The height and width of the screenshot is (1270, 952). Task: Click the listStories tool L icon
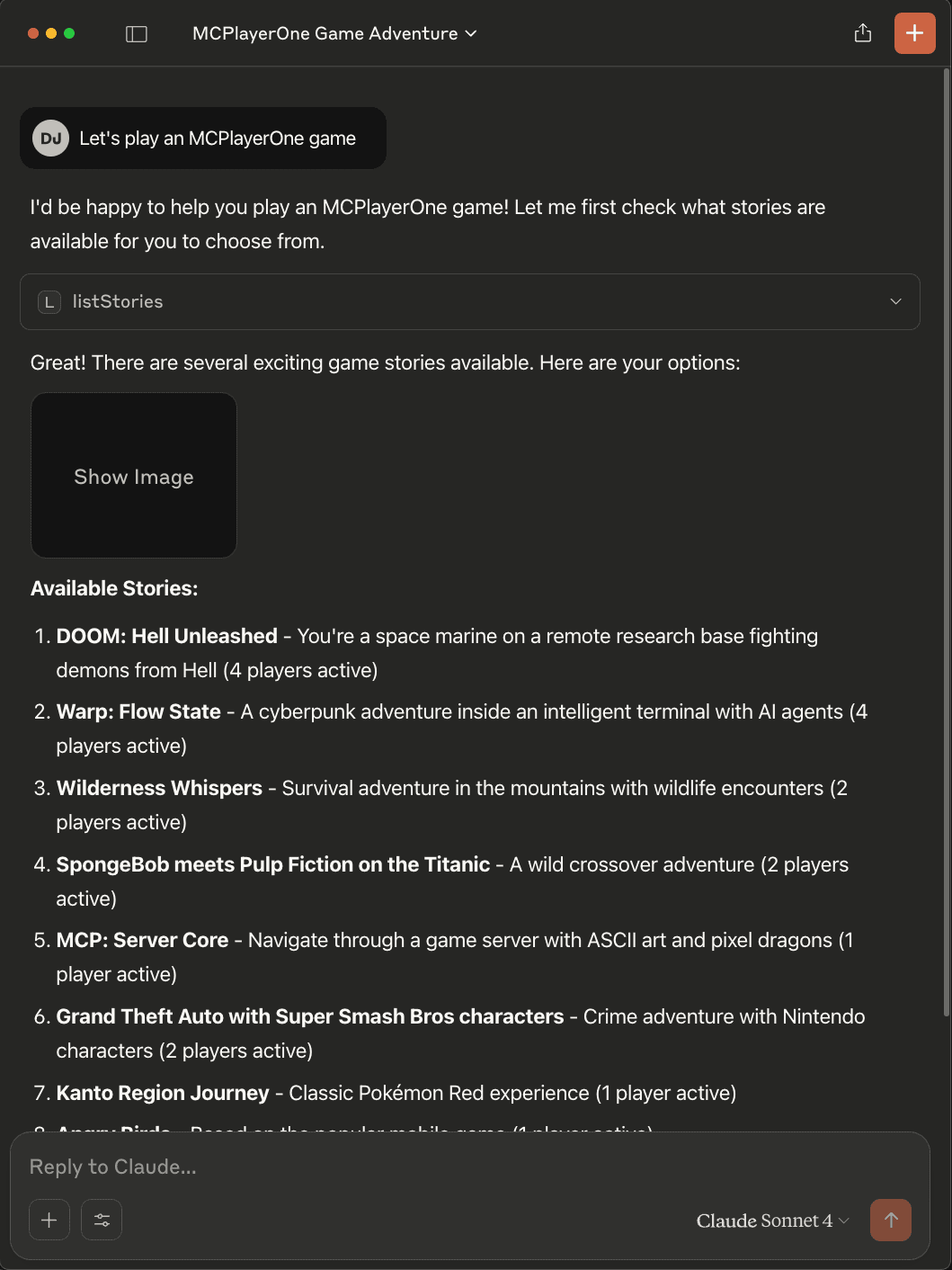point(49,302)
